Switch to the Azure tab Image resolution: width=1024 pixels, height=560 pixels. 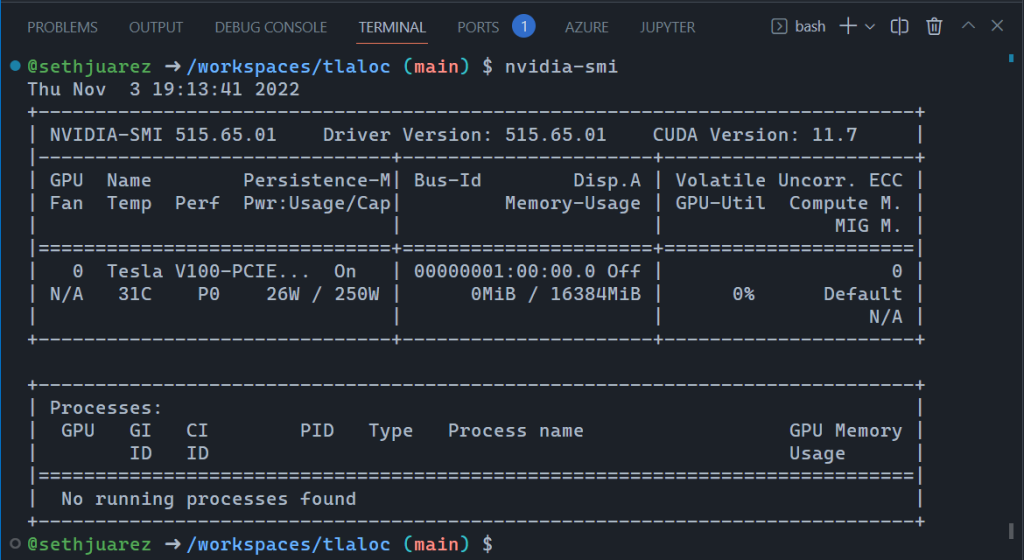(586, 27)
